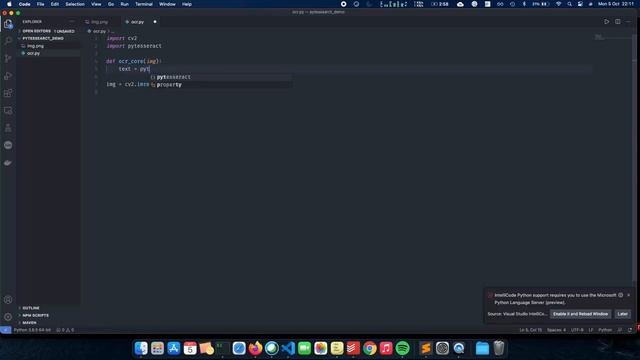
Task: Change language mode Python in status bar
Action: click(x=605, y=330)
